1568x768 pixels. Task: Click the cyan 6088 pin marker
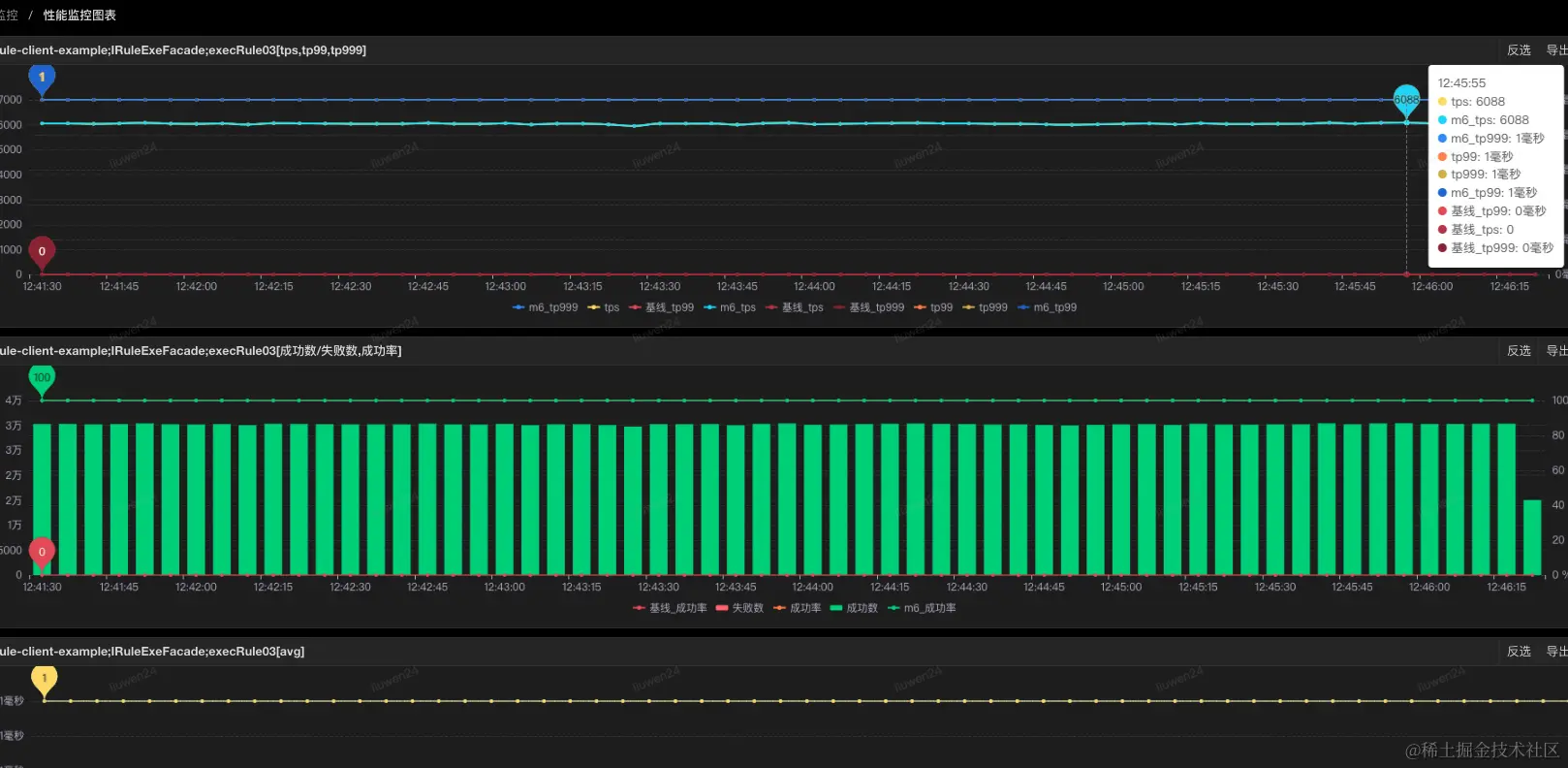click(1406, 100)
